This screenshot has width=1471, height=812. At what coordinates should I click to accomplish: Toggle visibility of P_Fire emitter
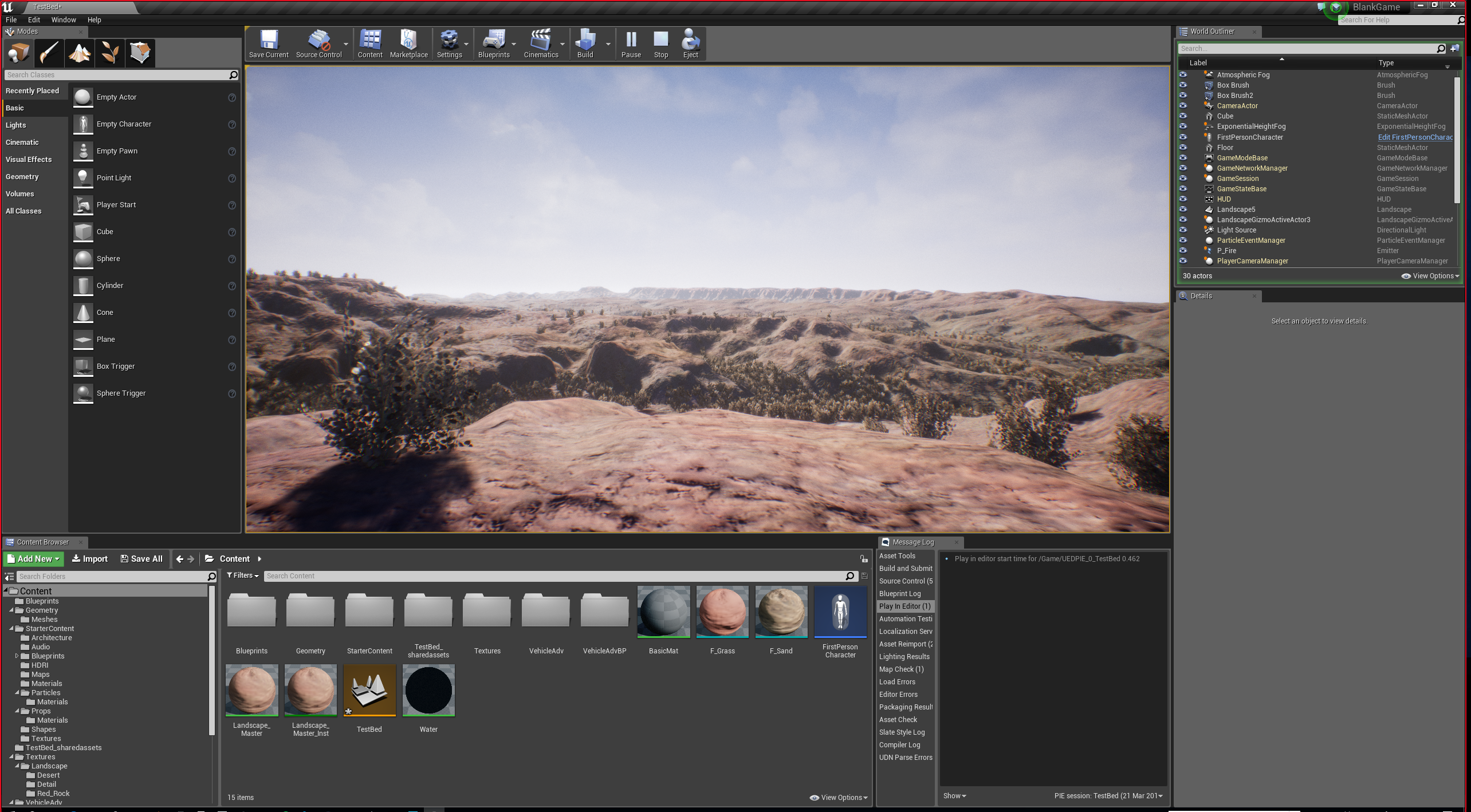click(x=1183, y=251)
